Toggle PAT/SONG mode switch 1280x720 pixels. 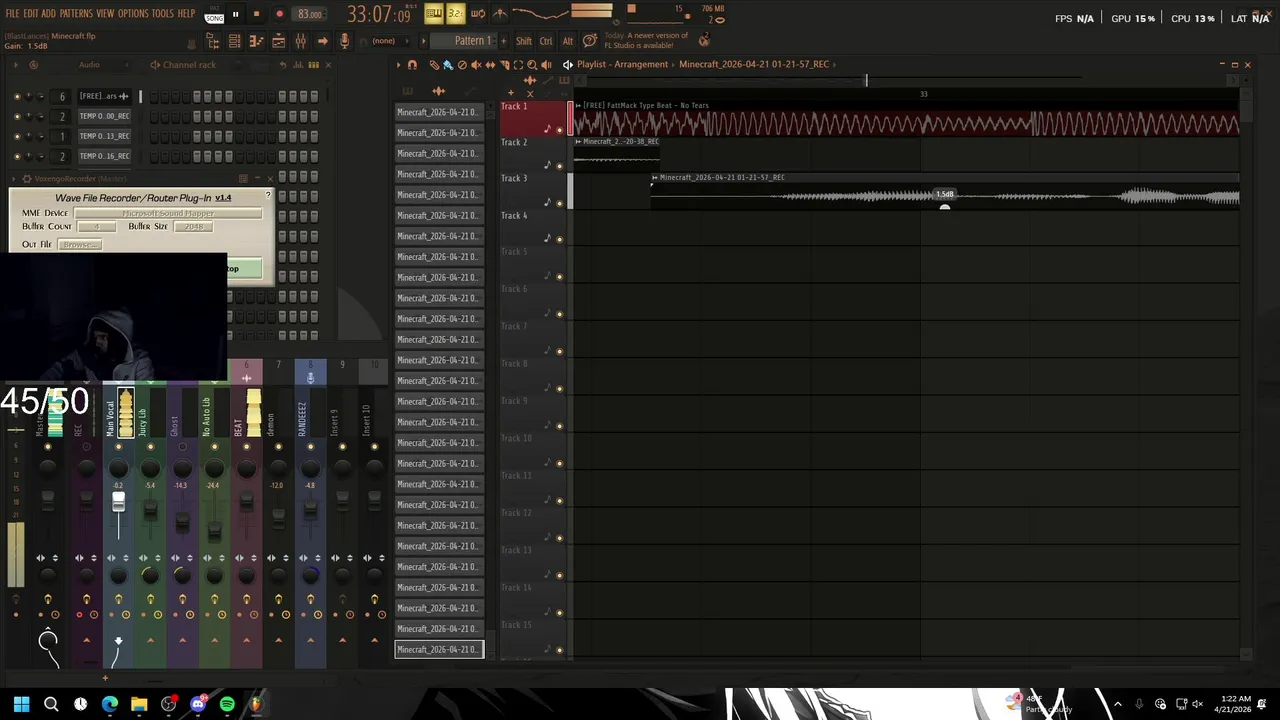(214, 15)
